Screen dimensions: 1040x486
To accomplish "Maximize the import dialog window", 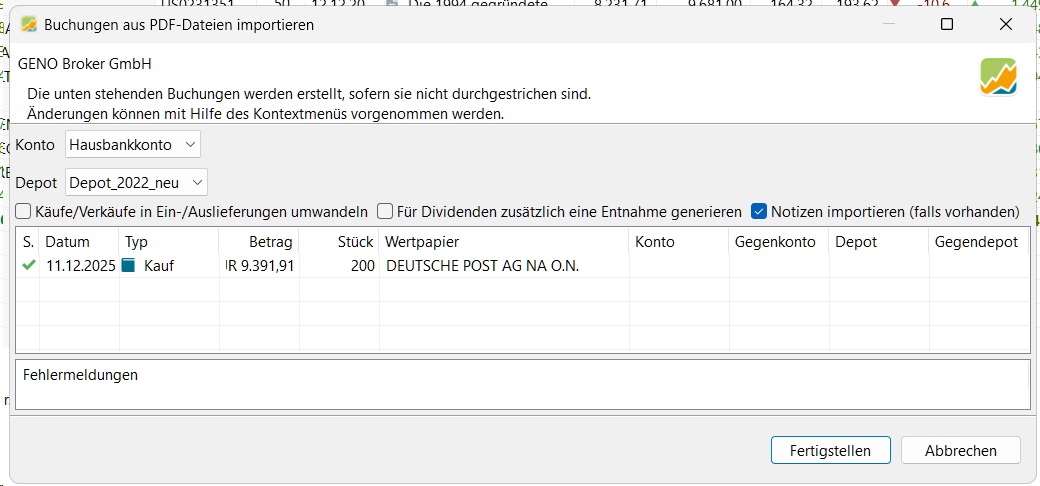I will (x=947, y=24).
